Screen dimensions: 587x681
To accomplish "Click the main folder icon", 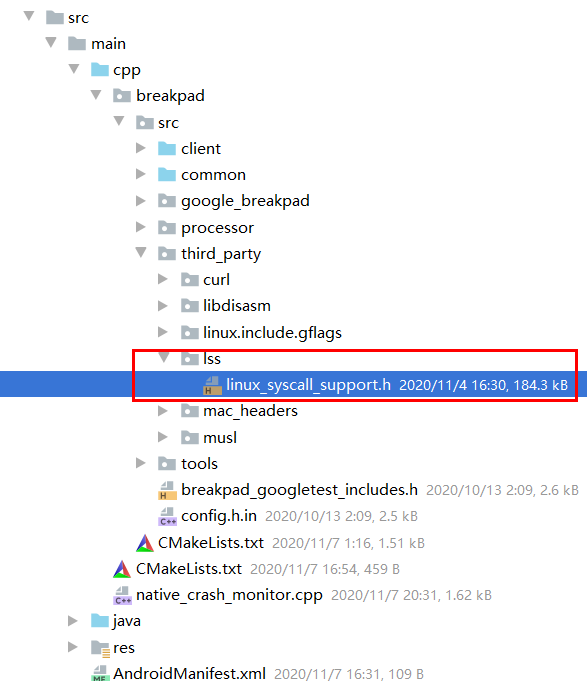I will [x=77, y=43].
